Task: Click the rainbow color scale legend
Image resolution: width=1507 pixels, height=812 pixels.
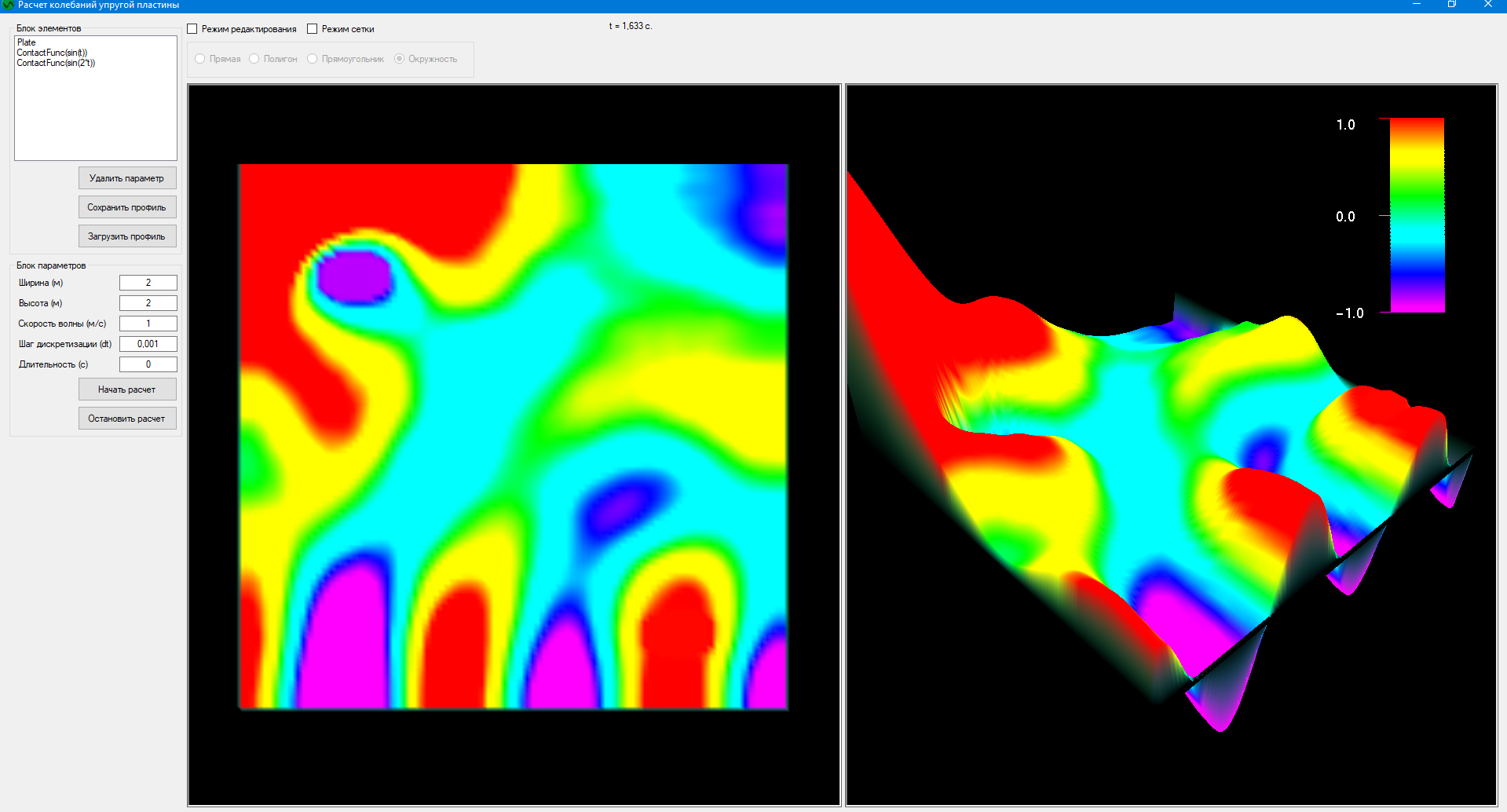Action: click(x=1417, y=215)
